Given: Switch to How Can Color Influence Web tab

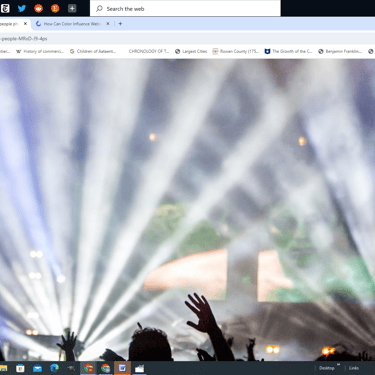Looking at the screenshot, I should (x=71, y=24).
